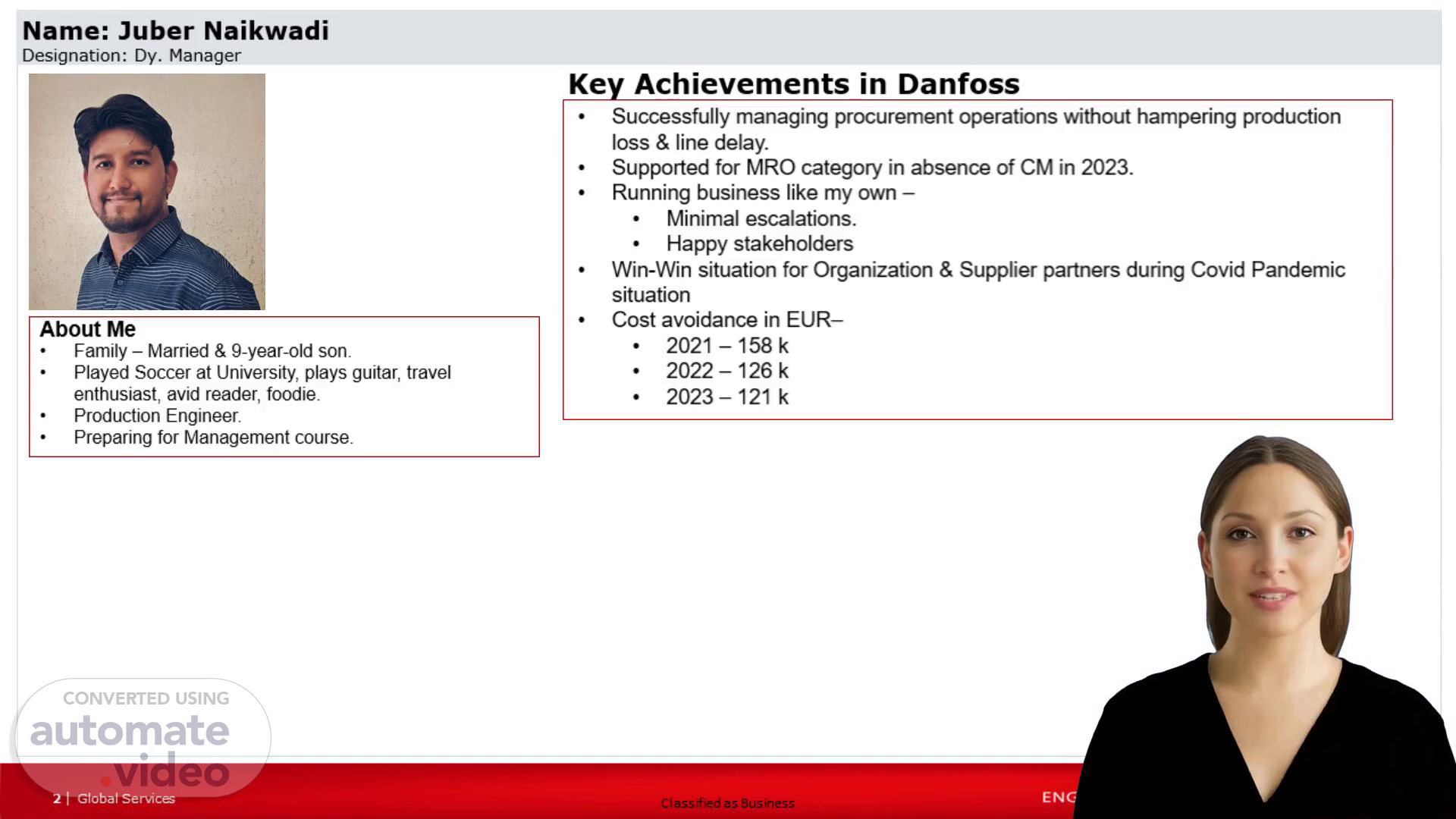Click the 'Family – Married' bullet text
This screenshot has height=819, width=1456.
click(212, 351)
